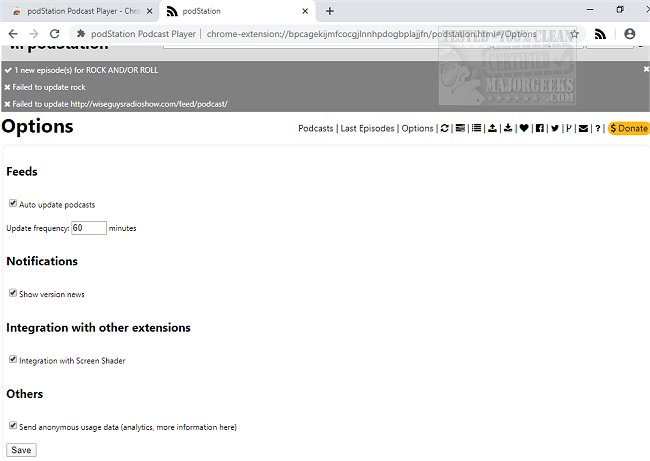Open Last Episodes page
Screen dimensions: 650x461
click(367, 129)
